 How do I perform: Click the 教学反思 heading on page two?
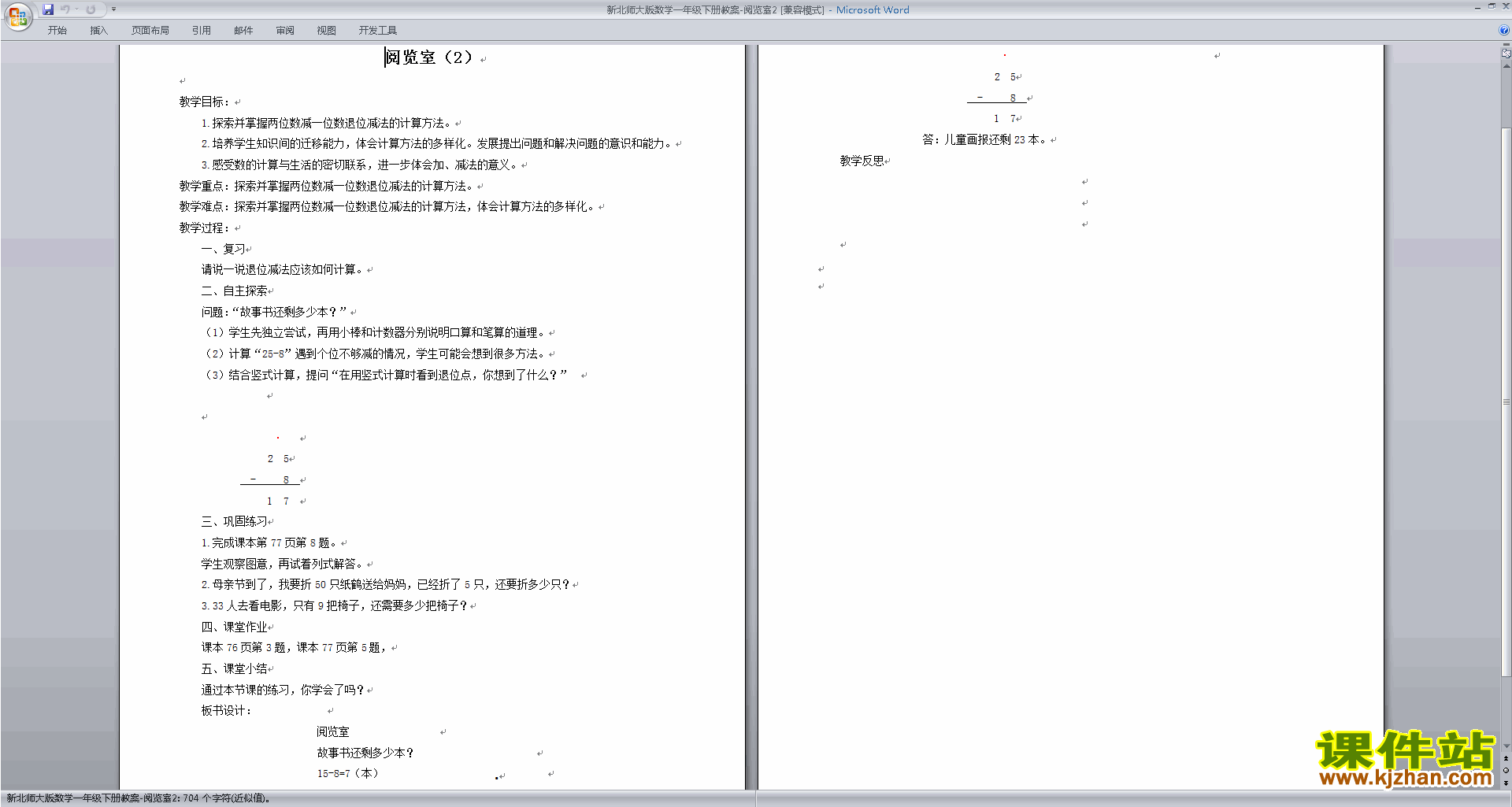point(862,161)
